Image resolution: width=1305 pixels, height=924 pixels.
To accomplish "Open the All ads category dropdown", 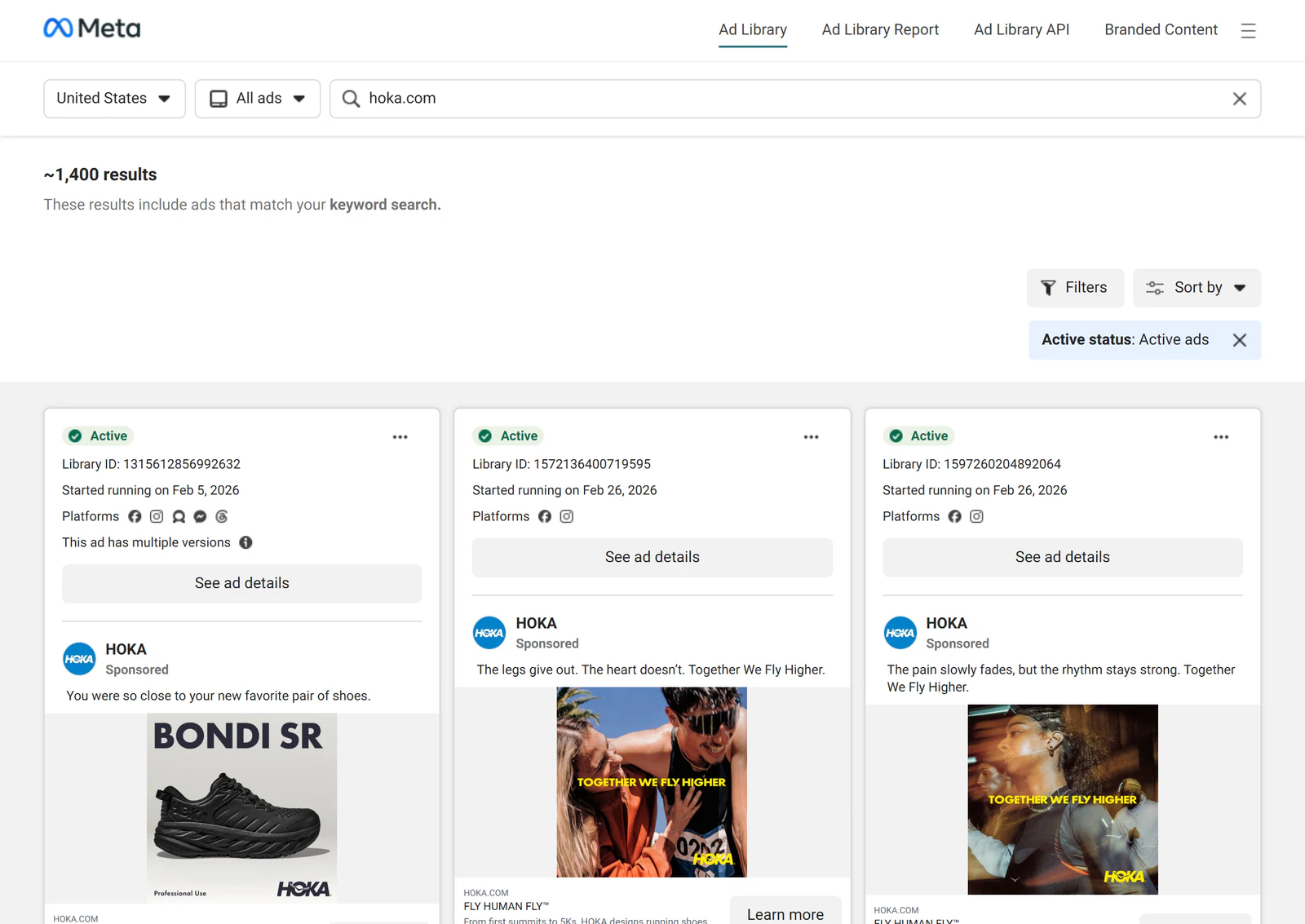I will (258, 99).
